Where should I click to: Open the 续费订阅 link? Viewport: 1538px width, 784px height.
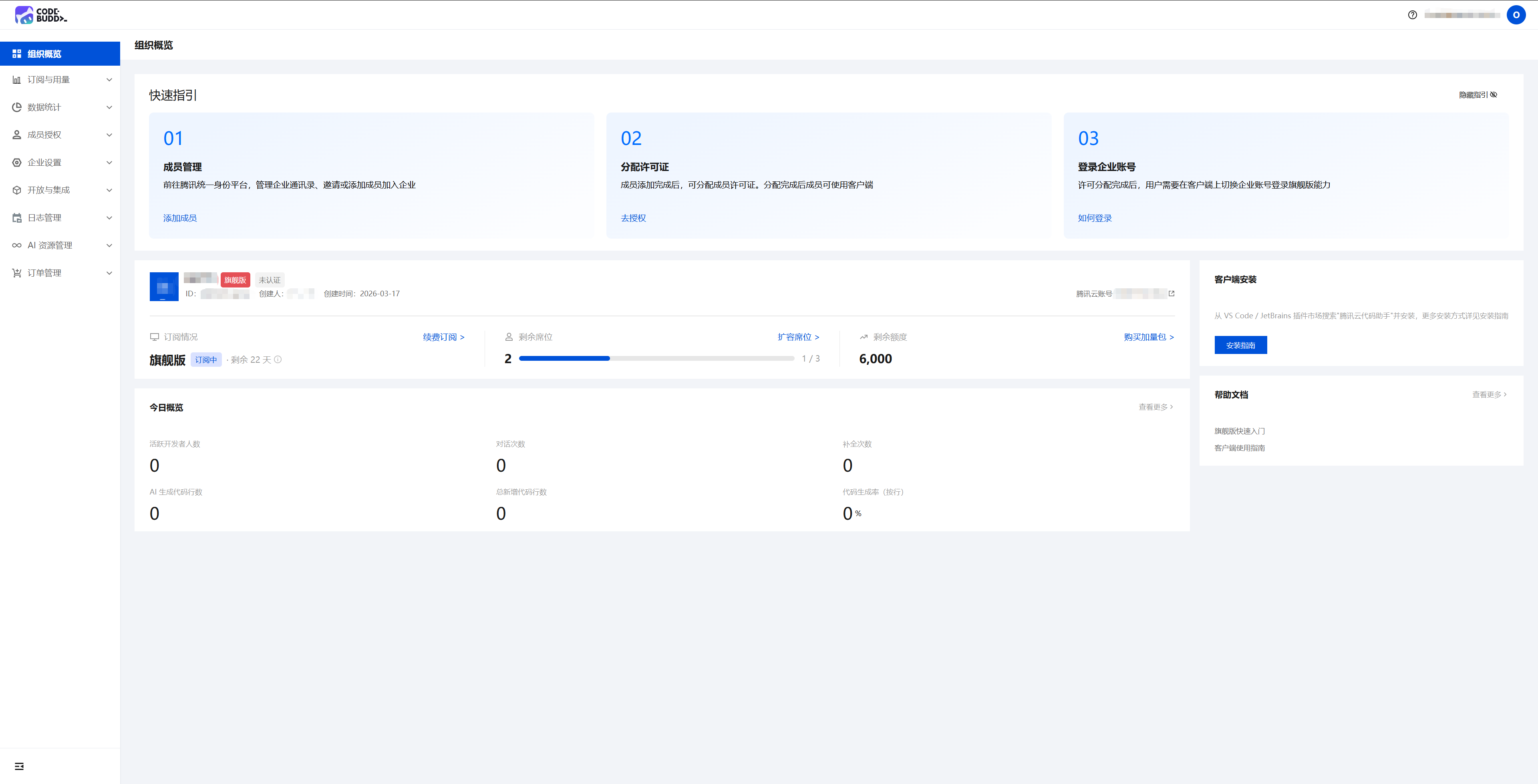(443, 338)
